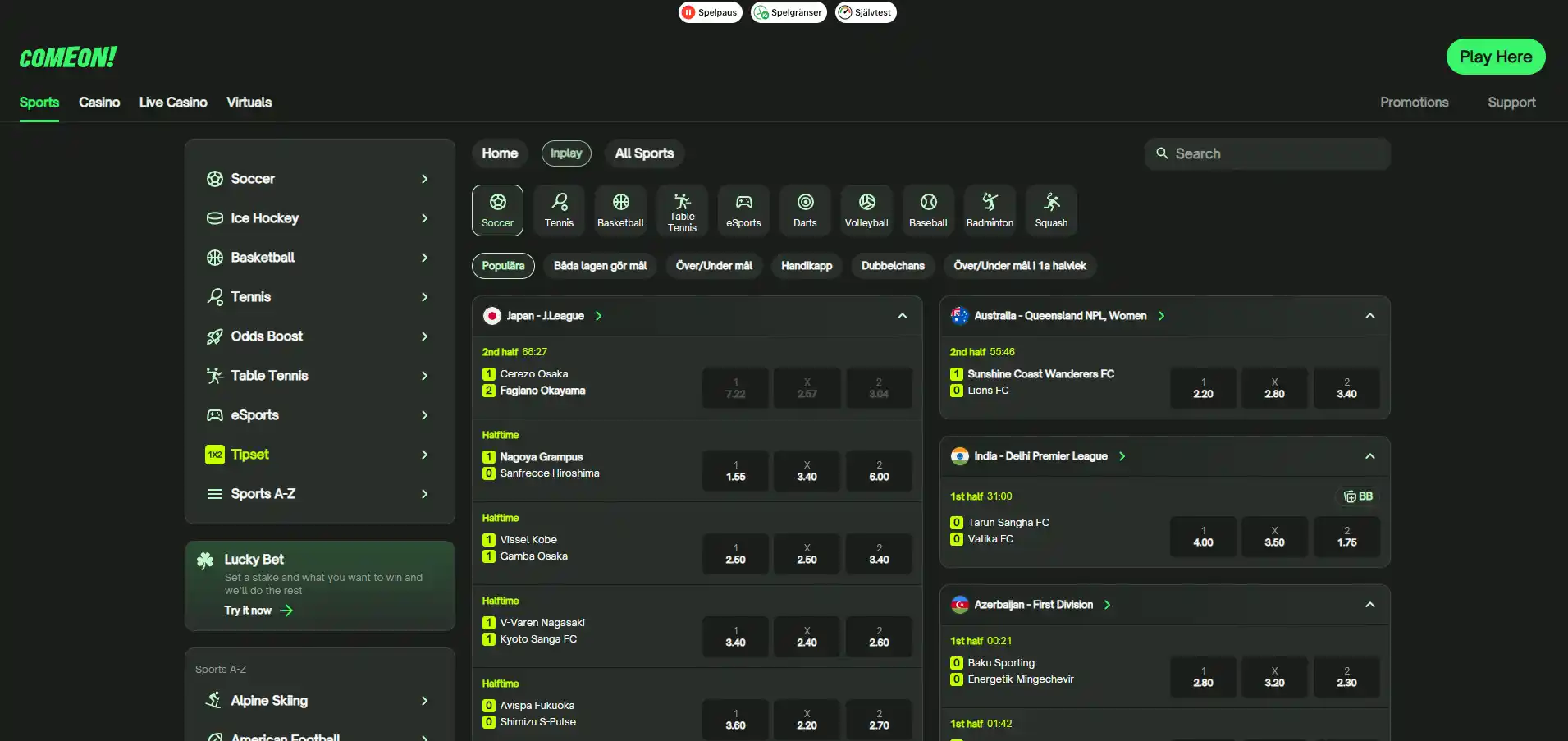This screenshot has width=1568, height=741.
Task: Click the BB bet builder icon
Action: [1358, 496]
